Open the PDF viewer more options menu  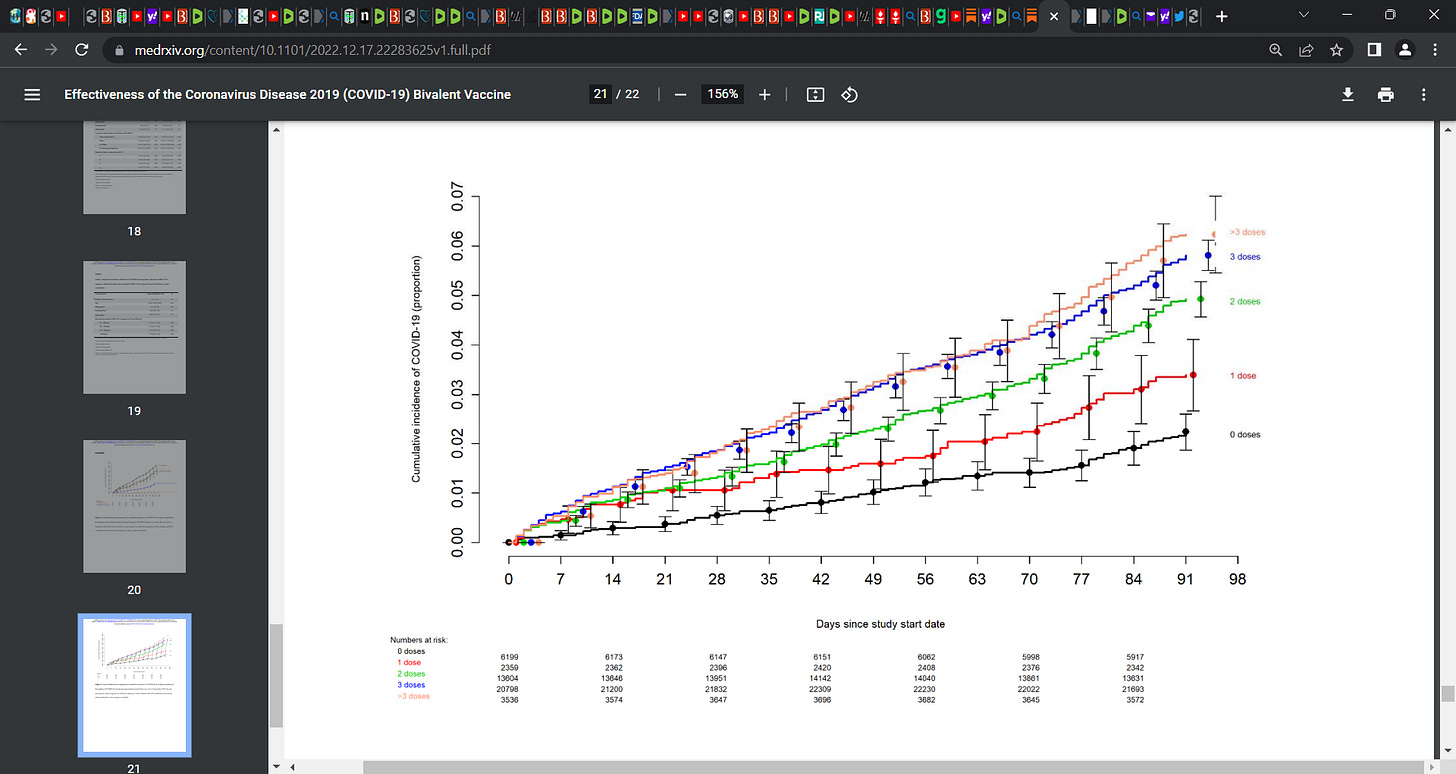tap(1423, 94)
